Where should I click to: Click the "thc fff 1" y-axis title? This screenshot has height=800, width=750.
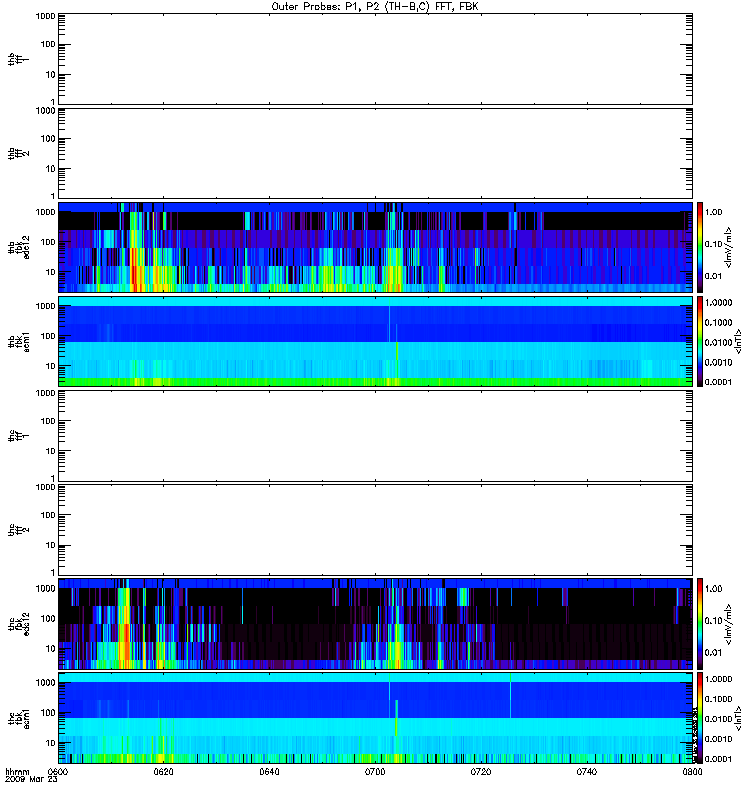18,436
